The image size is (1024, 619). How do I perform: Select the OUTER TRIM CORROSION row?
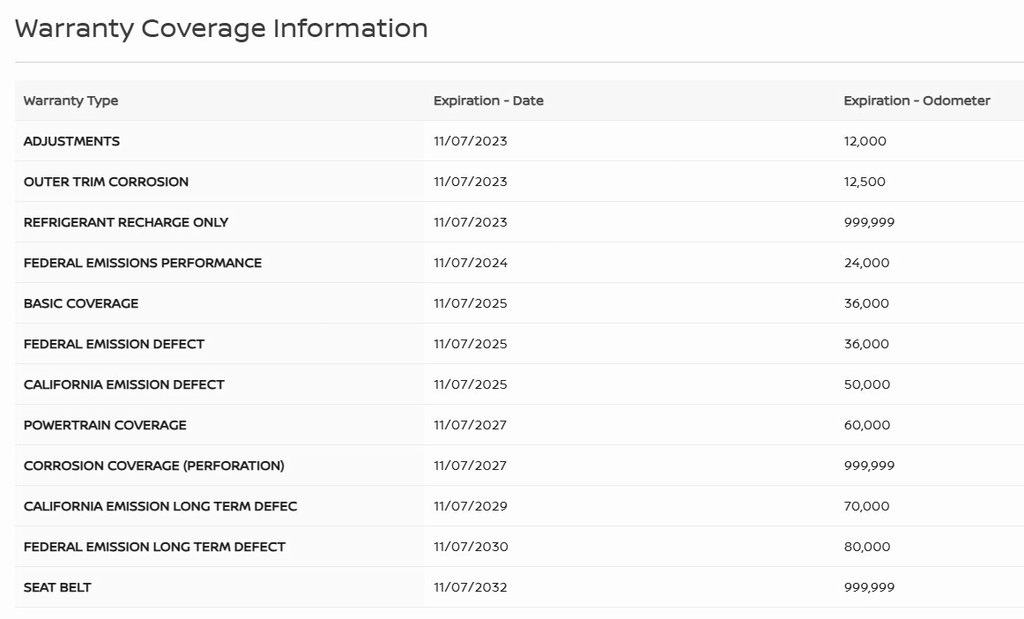tap(106, 182)
